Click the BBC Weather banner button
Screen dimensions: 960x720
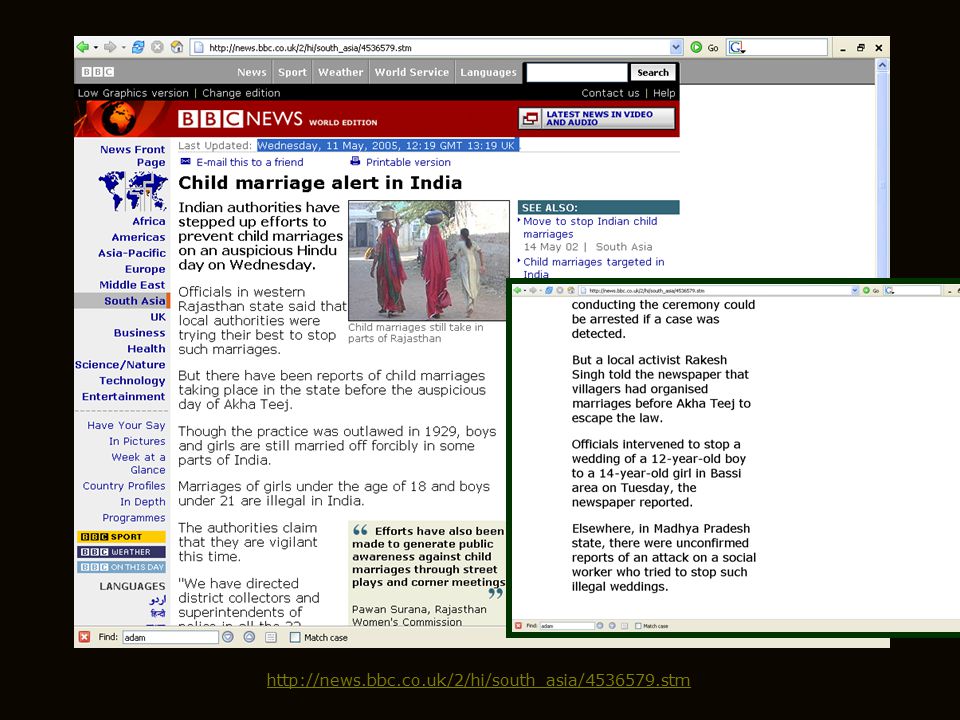(121, 552)
